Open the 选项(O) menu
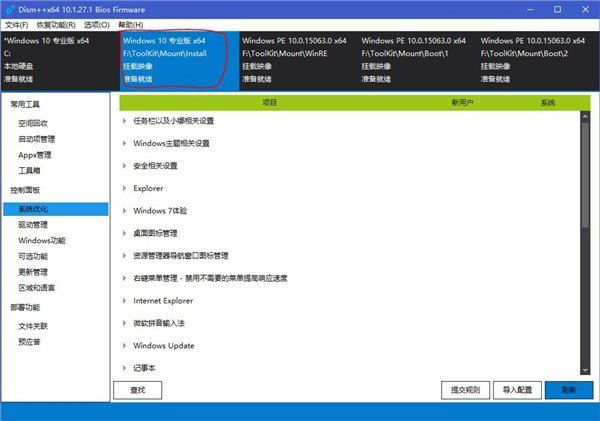Viewport: 600px width, 421px height. click(97, 24)
